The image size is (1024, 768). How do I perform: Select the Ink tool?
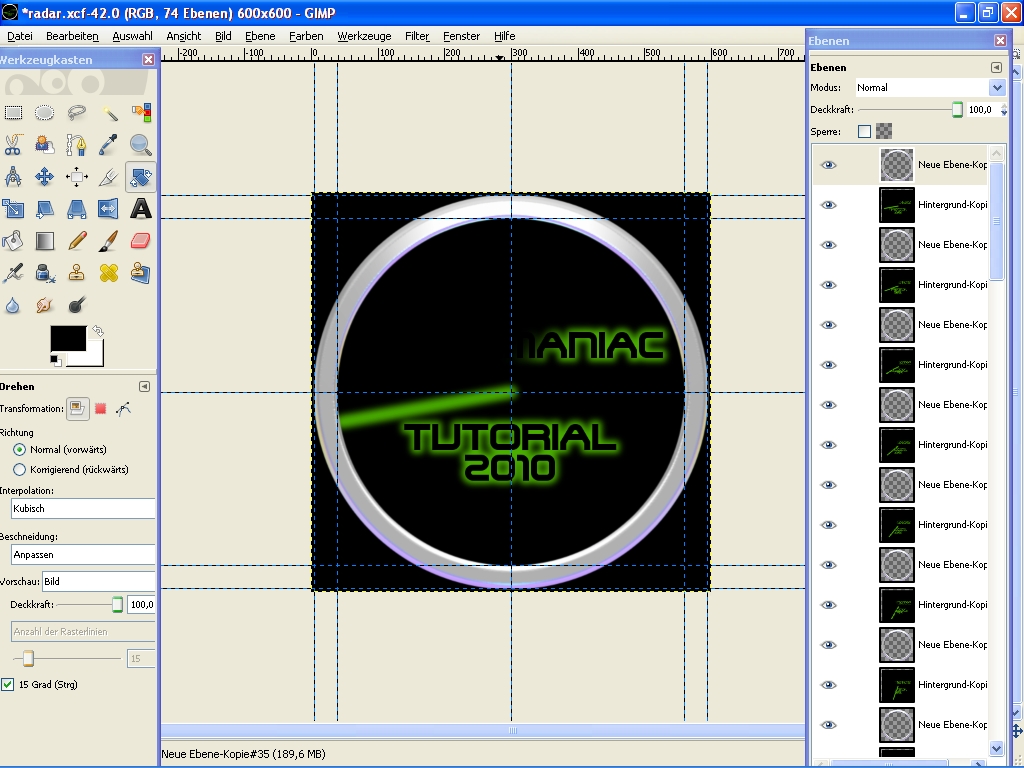tap(44, 273)
